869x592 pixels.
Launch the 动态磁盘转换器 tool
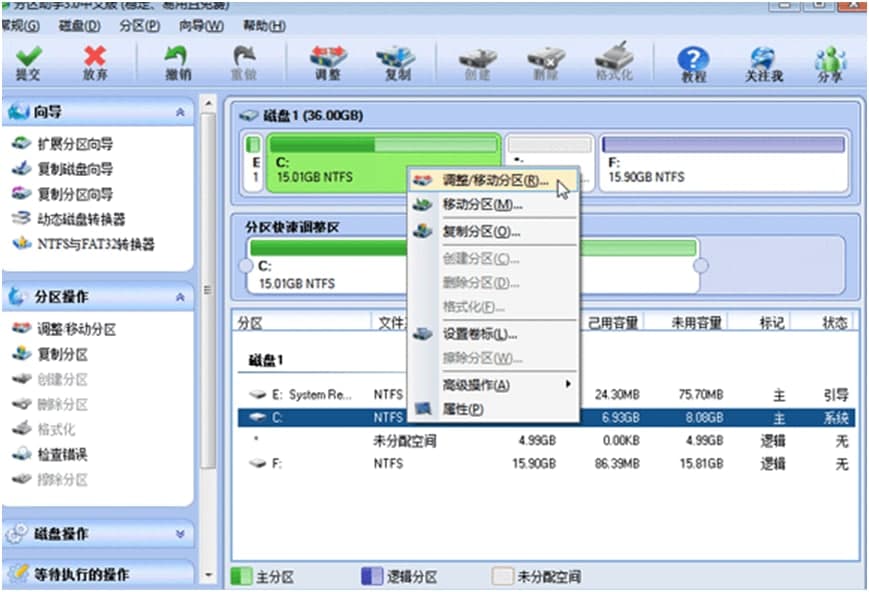click(x=69, y=219)
